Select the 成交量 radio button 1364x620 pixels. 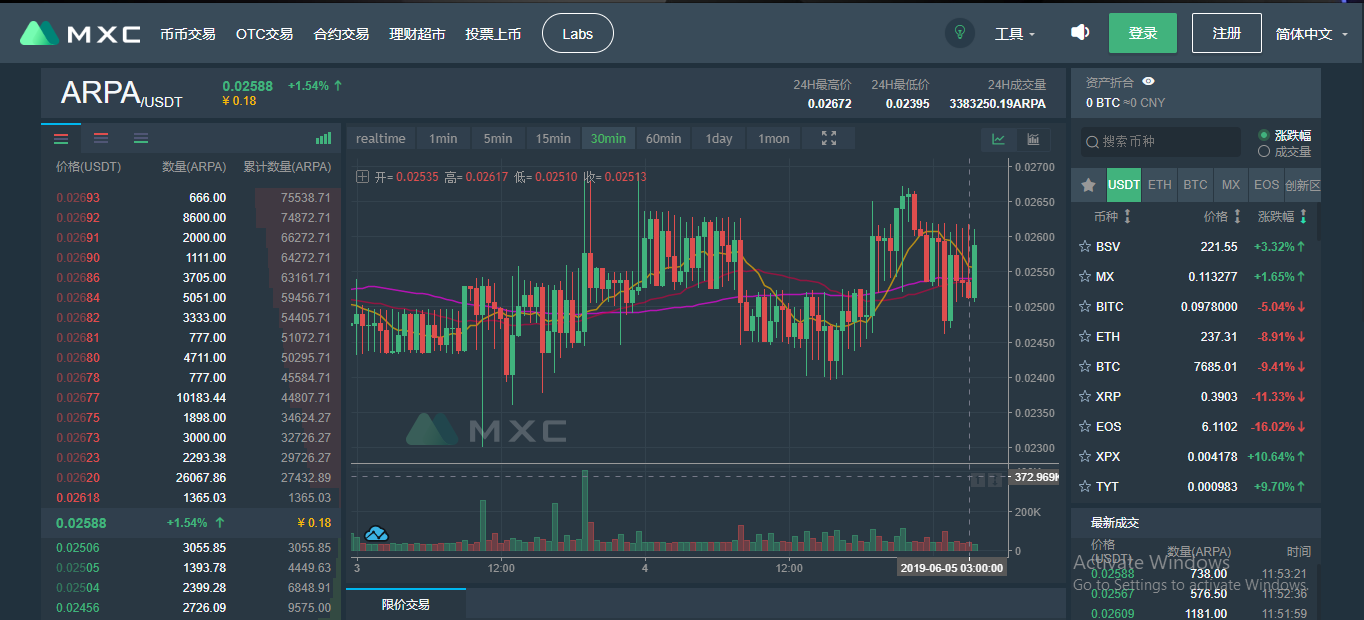(1264, 151)
